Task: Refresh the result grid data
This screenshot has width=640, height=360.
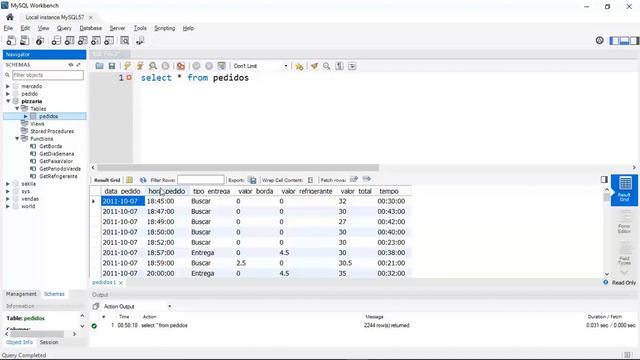Action: 142,180
